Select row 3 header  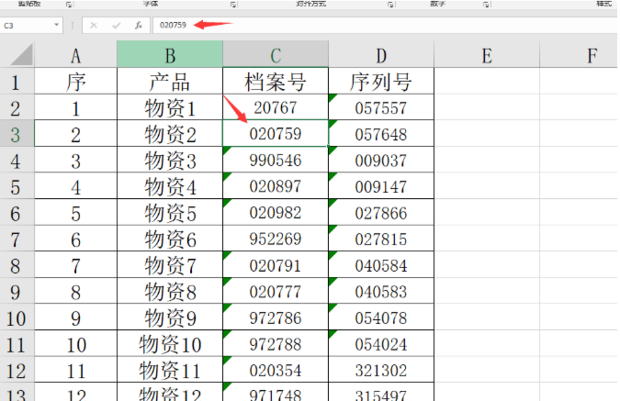(17, 134)
